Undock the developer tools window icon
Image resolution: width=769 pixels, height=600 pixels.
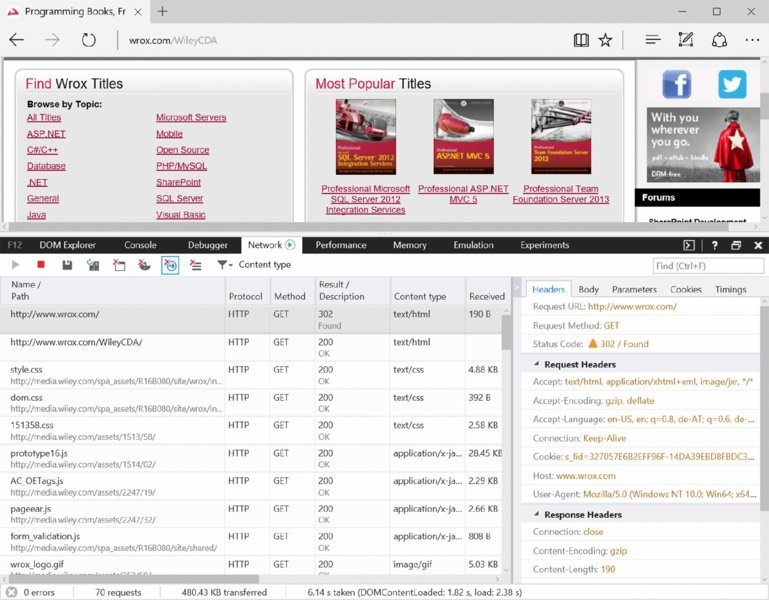tap(736, 245)
